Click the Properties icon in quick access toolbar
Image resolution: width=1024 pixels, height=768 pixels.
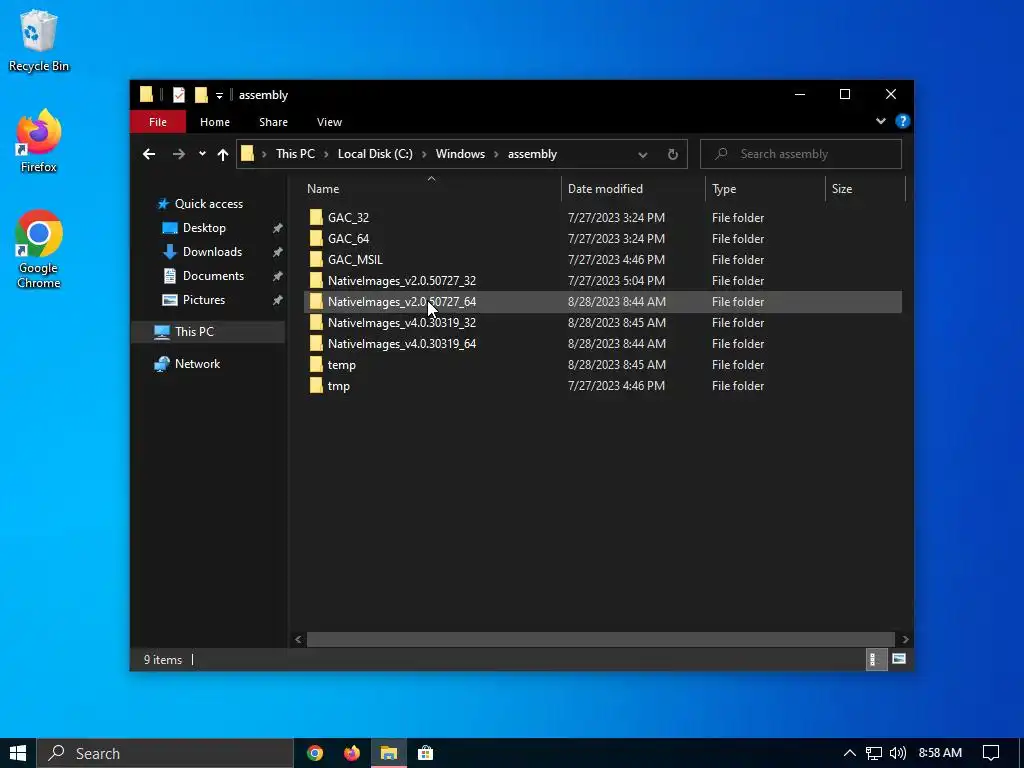pos(178,95)
